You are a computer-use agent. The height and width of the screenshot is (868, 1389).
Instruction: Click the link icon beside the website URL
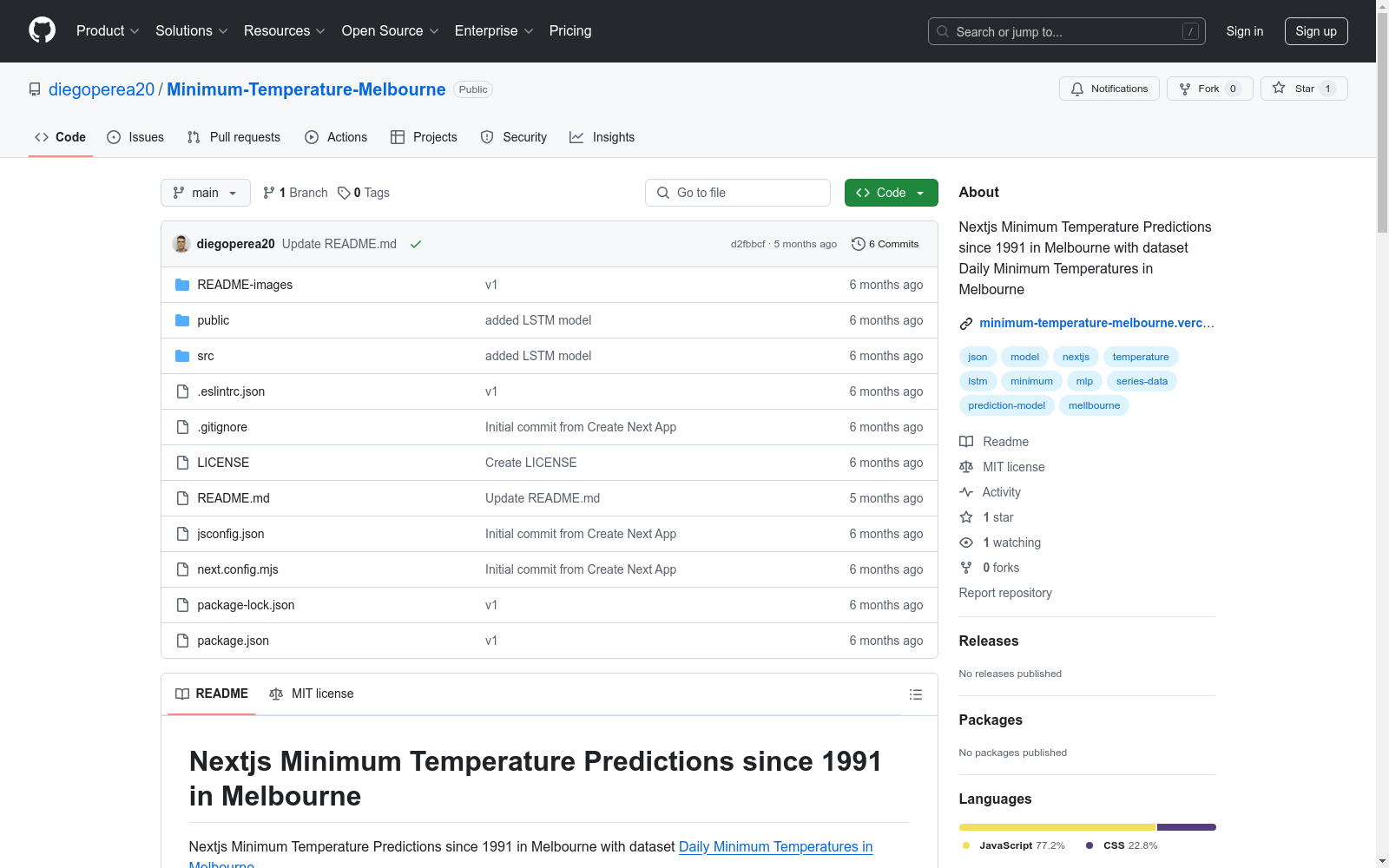tap(966, 324)
